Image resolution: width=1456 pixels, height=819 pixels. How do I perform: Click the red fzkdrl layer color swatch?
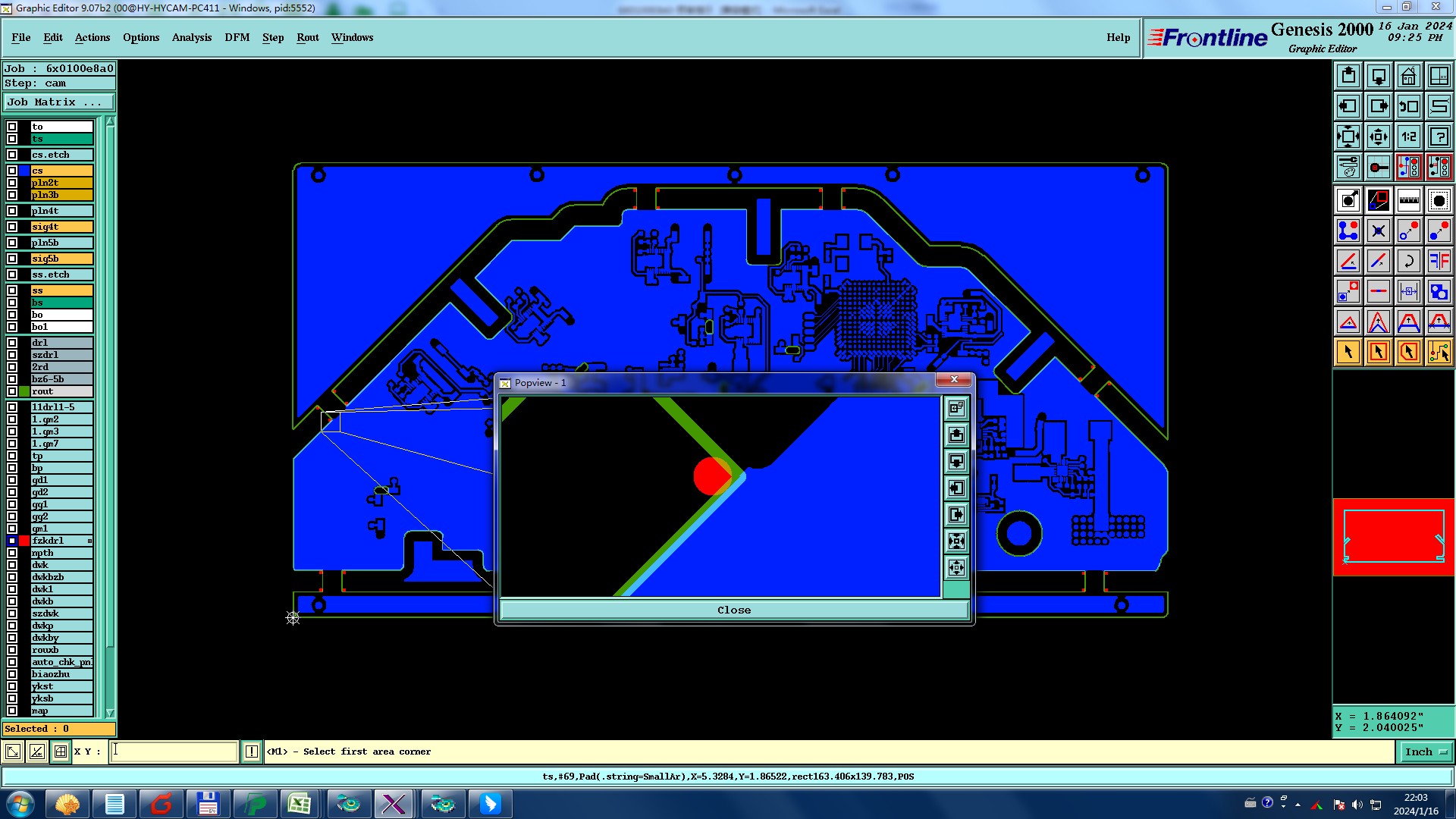coord(24,541)
